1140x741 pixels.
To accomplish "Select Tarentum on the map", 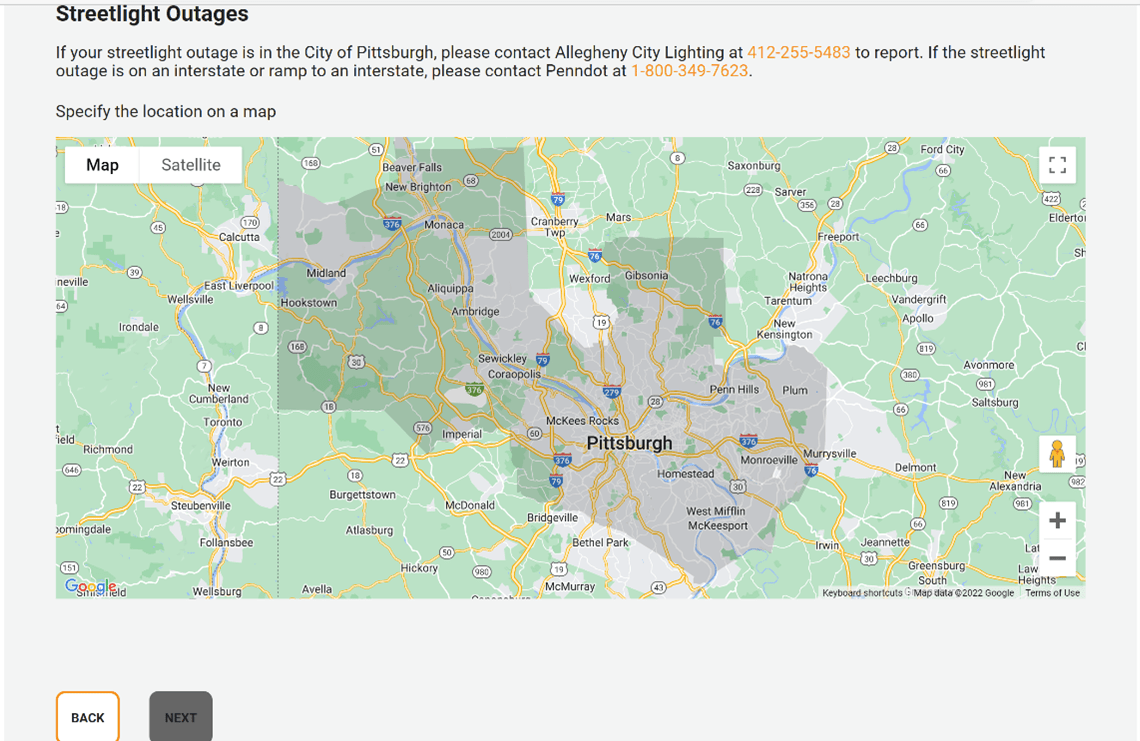I will point(787,300).
